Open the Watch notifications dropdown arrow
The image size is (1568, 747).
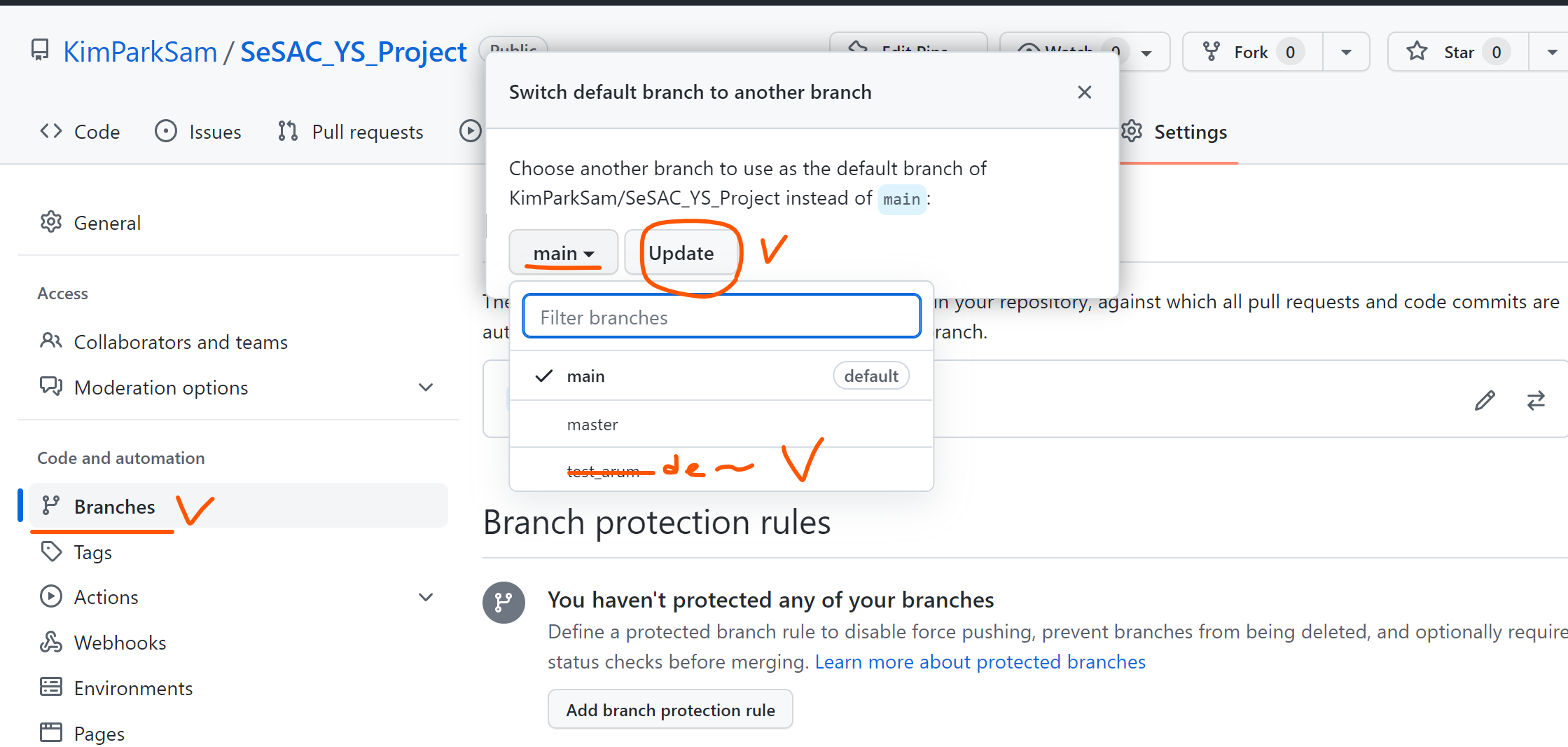point(1146,53)
